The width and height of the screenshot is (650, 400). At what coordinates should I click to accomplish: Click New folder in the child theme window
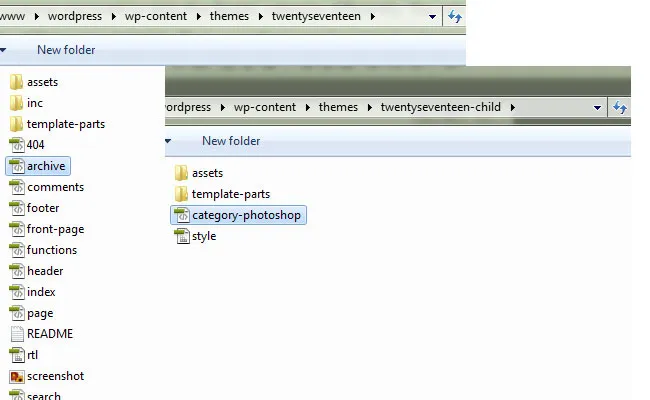click(231, 141)
